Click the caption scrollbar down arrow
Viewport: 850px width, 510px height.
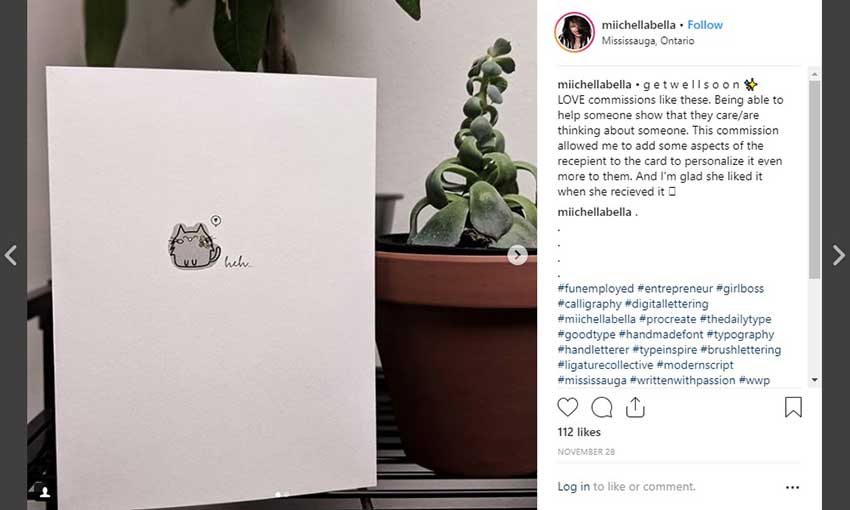pyautogui.click(x=814, y=380)
